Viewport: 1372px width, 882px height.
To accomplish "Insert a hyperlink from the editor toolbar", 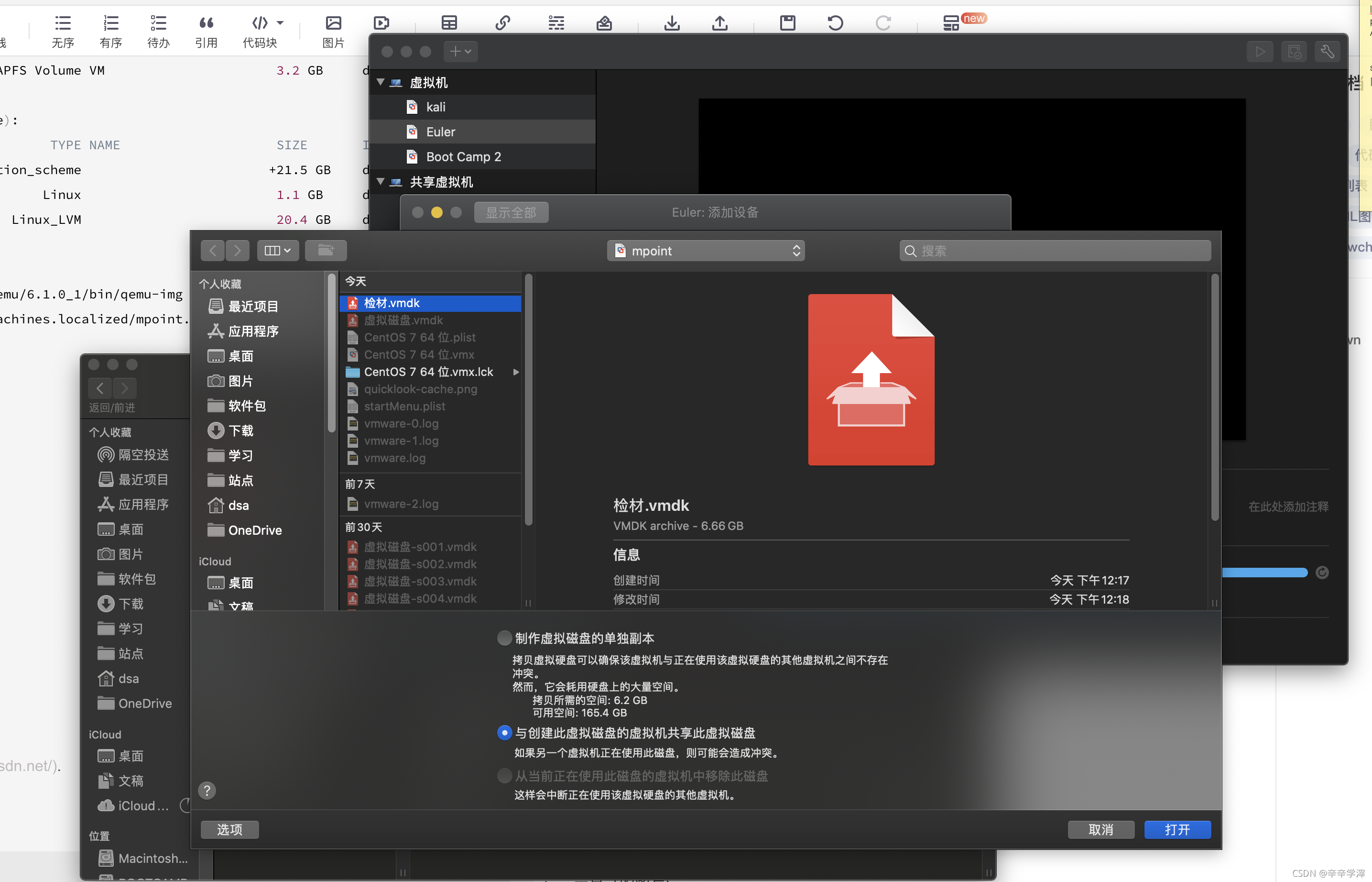I will tap(502, 23).
